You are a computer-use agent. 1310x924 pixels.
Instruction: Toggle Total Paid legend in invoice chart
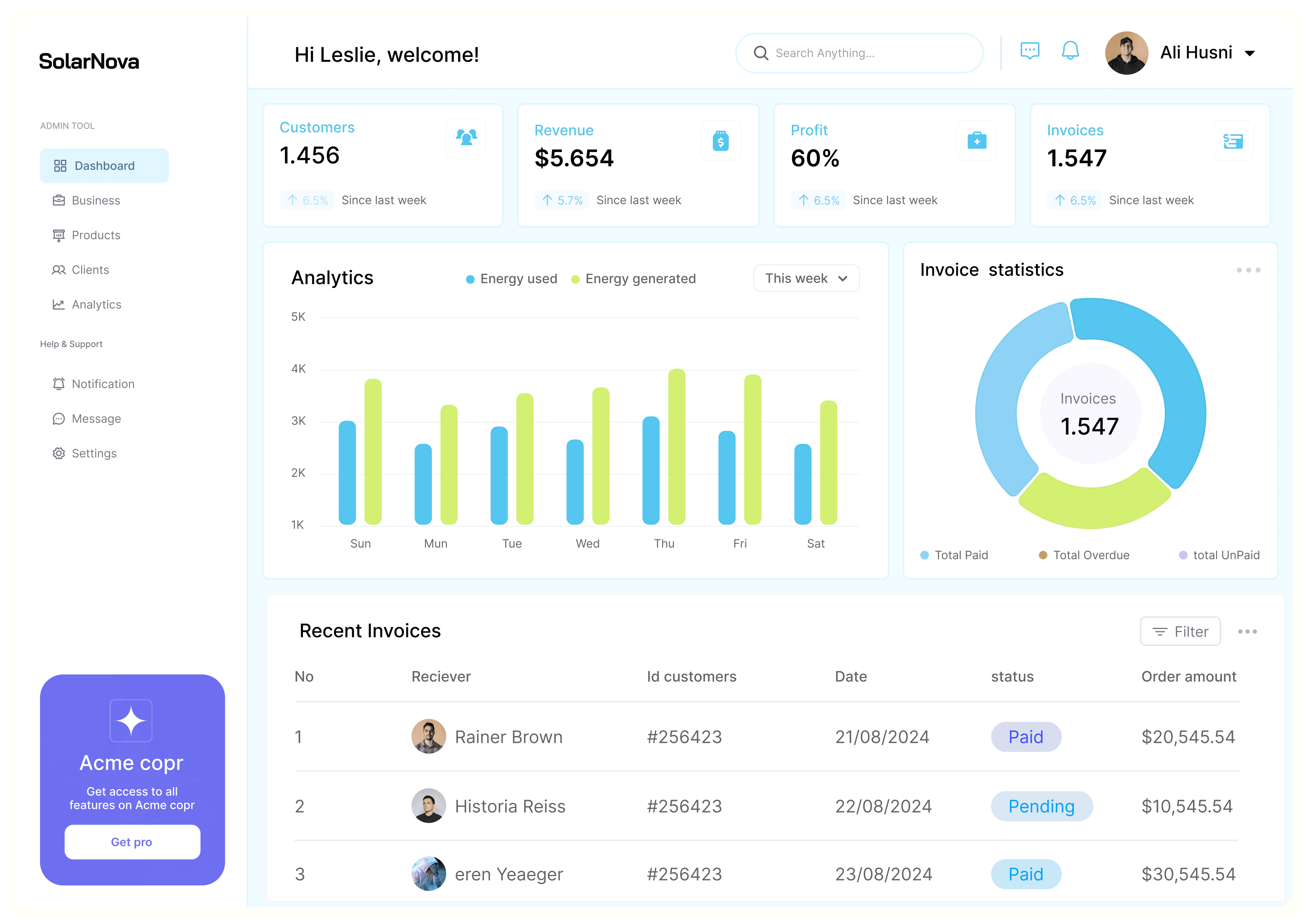(x=954, y=555)
